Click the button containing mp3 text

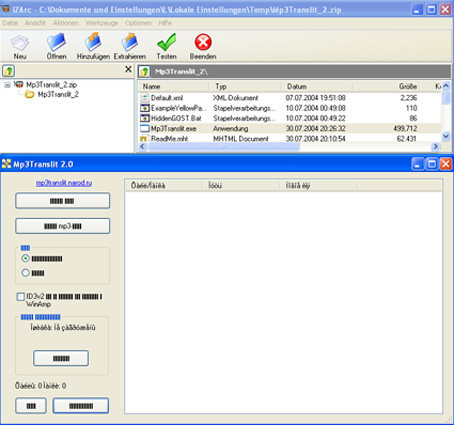click(63, 226)
